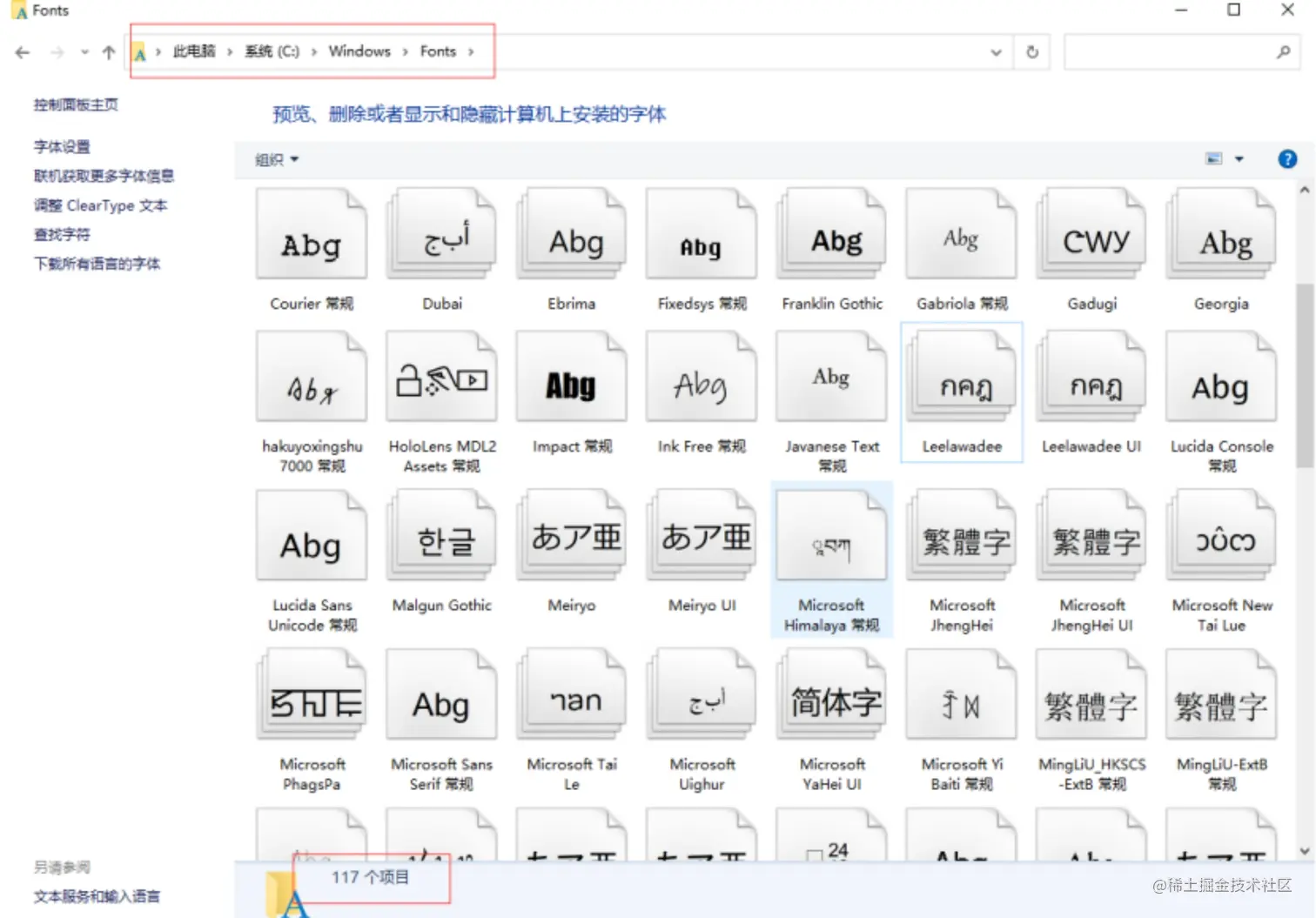1316x918 pixels.
Task: Expand chevron after Fonts in breadcrumb
Action: tap(471, 52)
